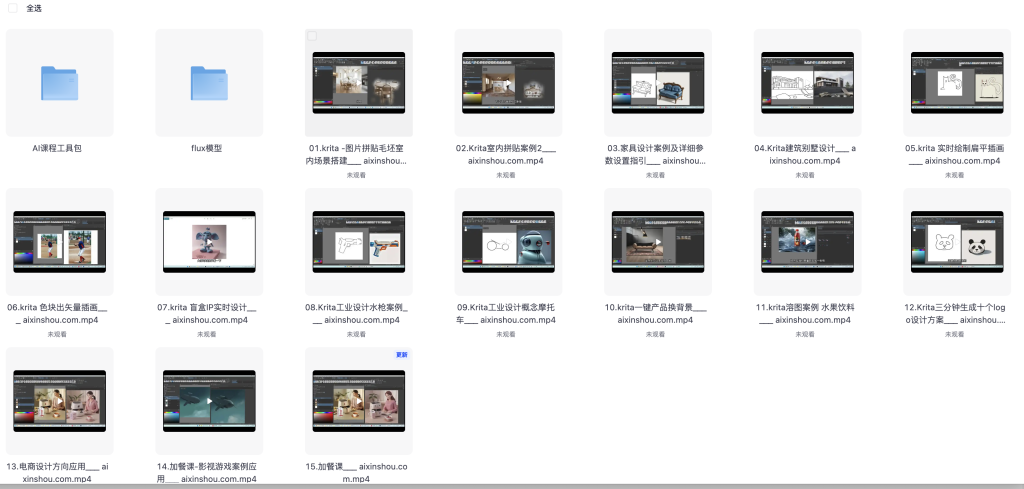The width and height of the screenshot is (1024, 489).
Task: Click the 03.家具设计案例 video thumbnail
Action: pos(658,81)
